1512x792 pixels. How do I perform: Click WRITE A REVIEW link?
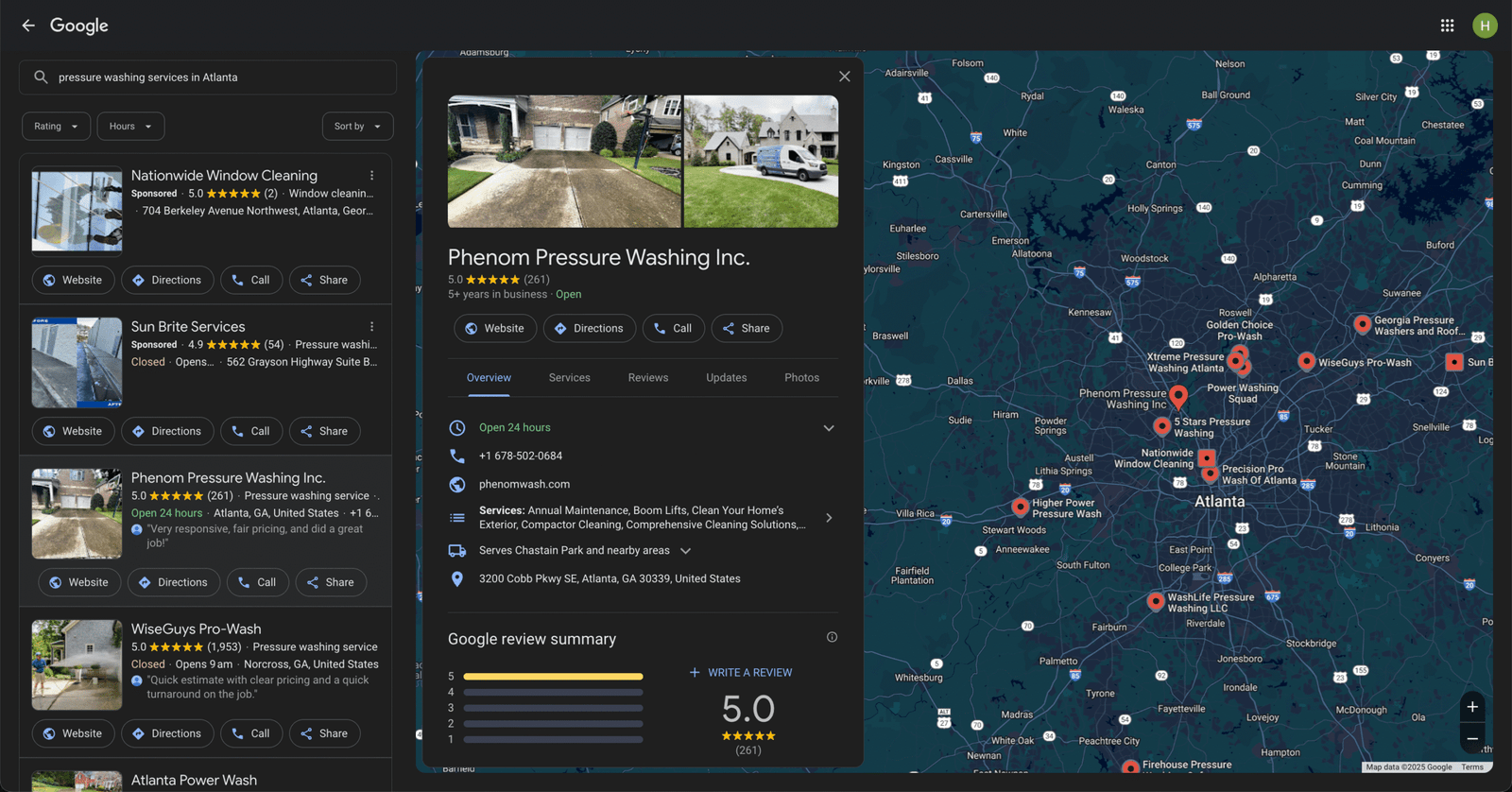741,673
